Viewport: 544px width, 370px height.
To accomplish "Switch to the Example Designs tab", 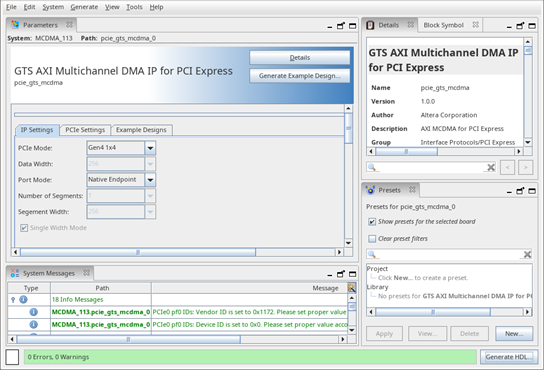I will point(141,130).
